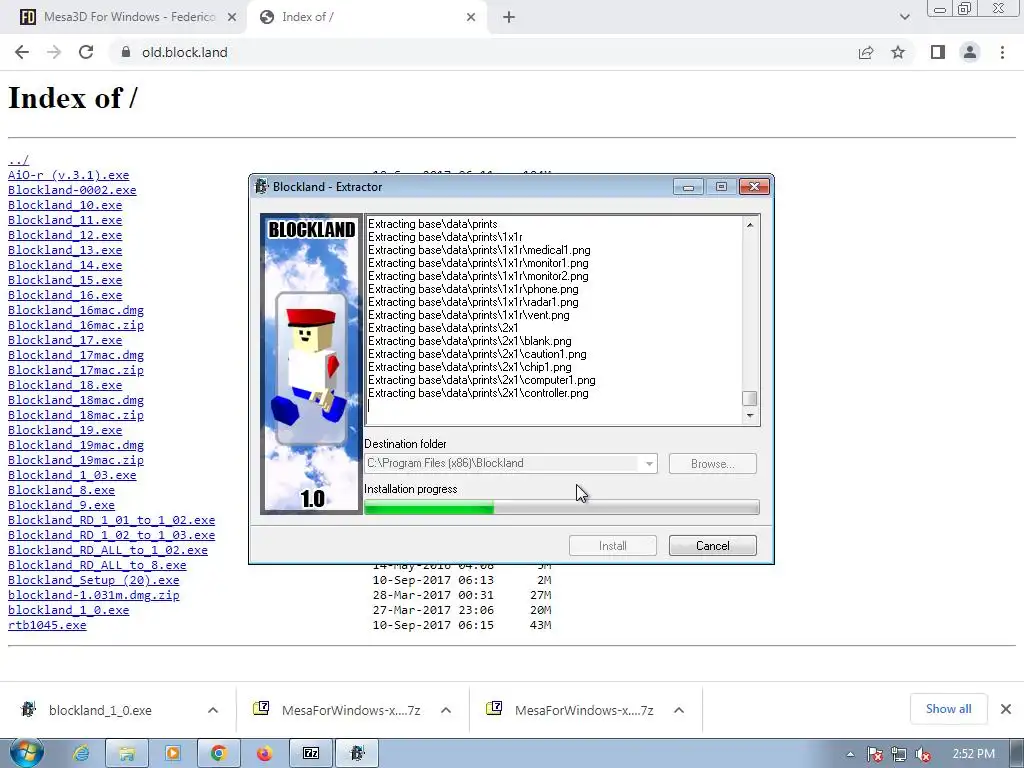Image resolution: width=1024 pixels, height=768 pixels.
Task: Open 7-Zip from the taskbar
Action: point(311,754)
